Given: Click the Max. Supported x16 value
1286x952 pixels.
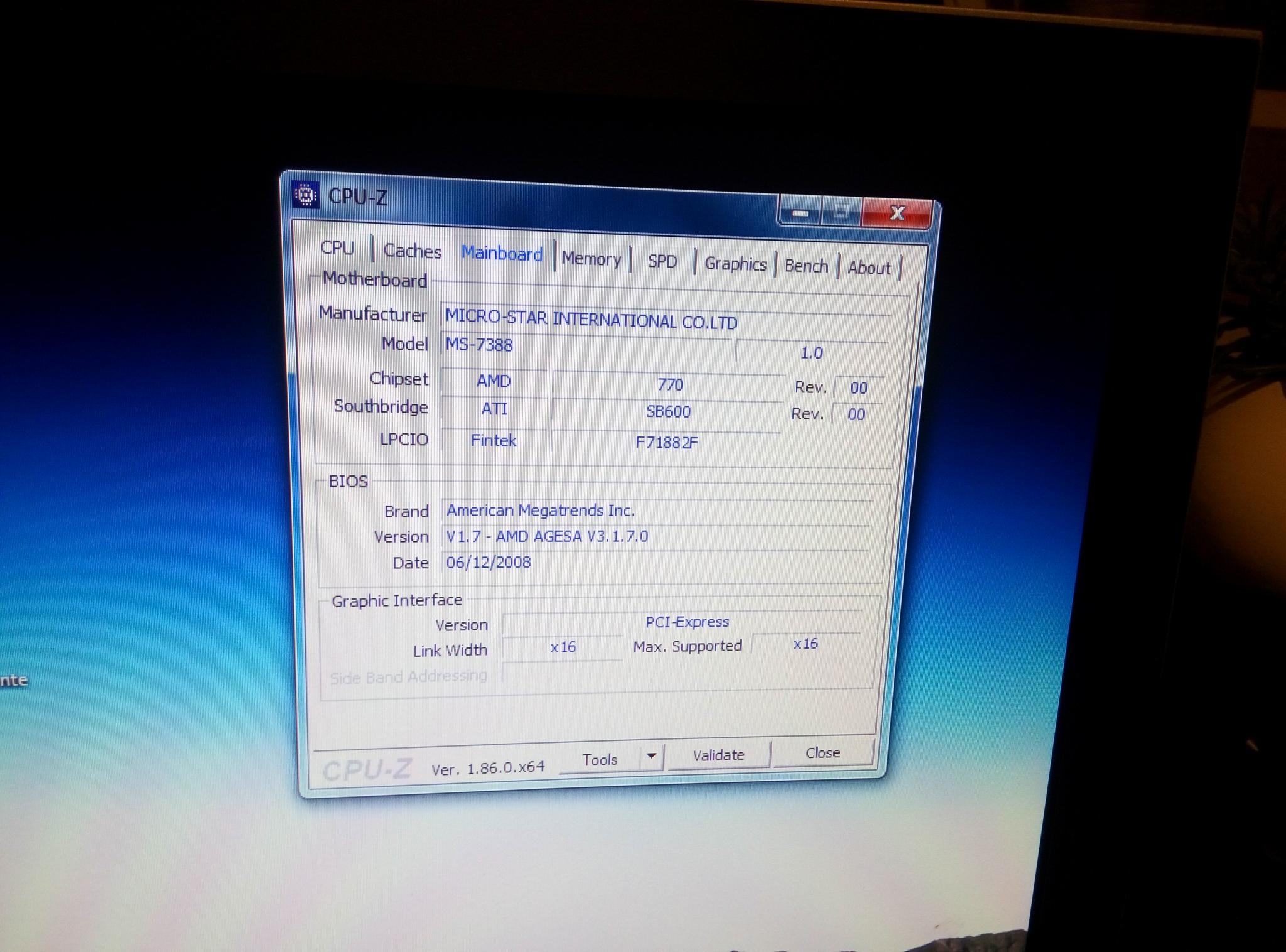Looking at the screenshot, I should click(x=806, y=644).
